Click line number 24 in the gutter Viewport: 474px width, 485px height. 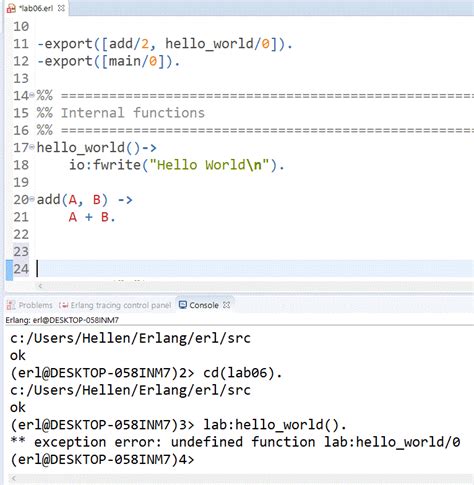click(x=21, y=269)
